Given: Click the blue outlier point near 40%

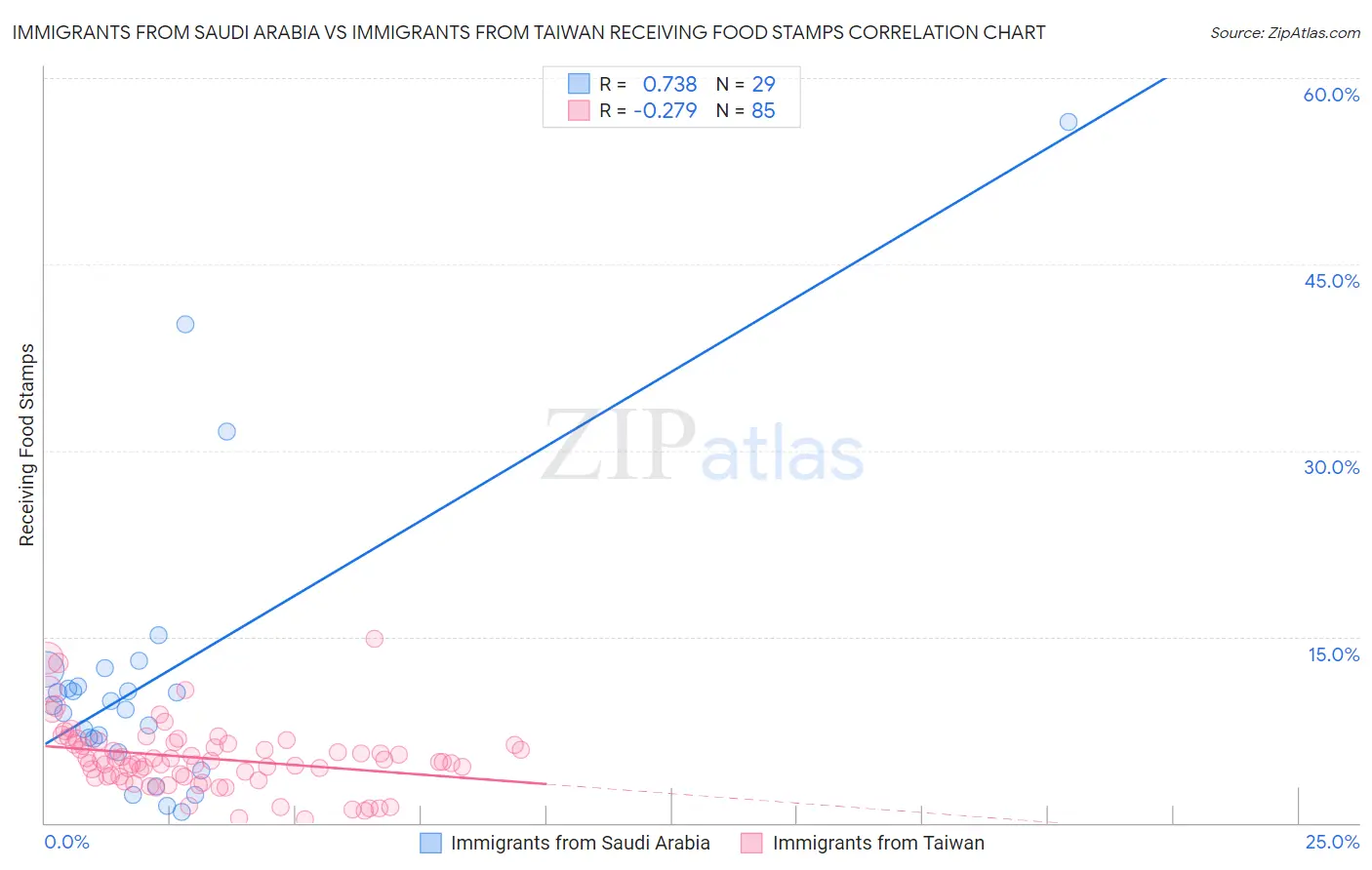Looking at the screenshot, I should 185,324.
